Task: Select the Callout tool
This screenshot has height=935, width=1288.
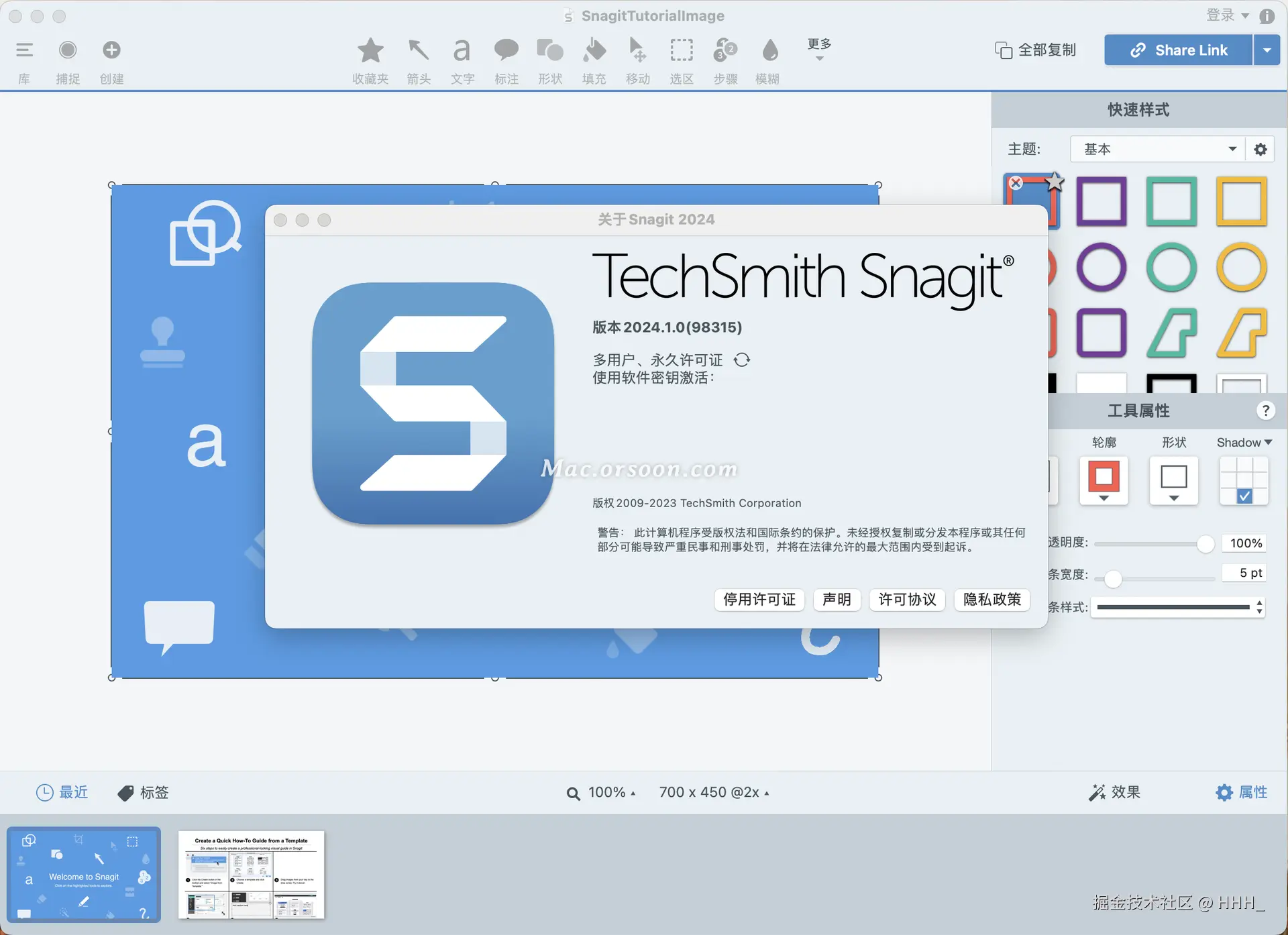Action: (506, 51)
